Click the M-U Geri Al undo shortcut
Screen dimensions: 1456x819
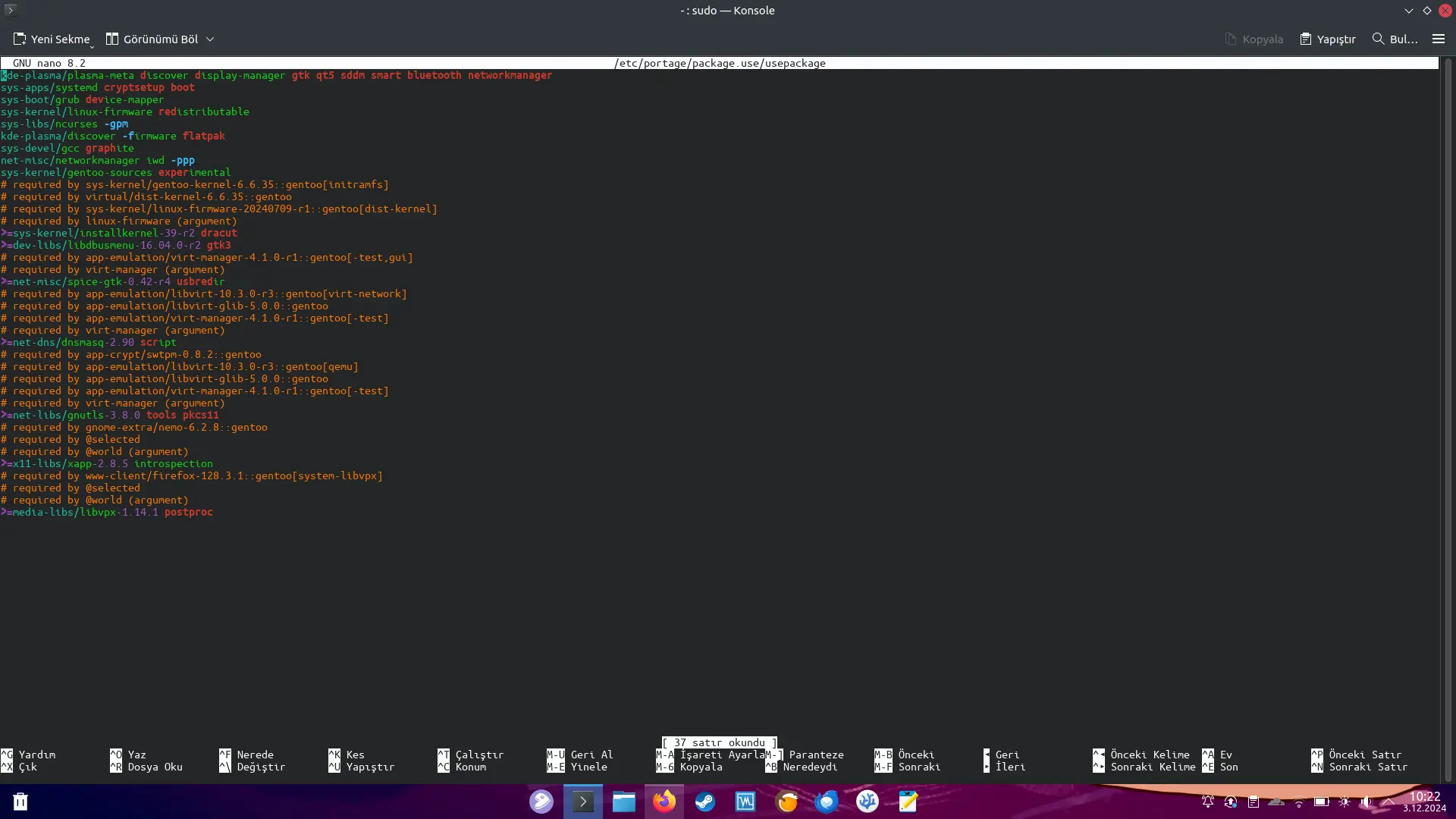tap(580, 755)
